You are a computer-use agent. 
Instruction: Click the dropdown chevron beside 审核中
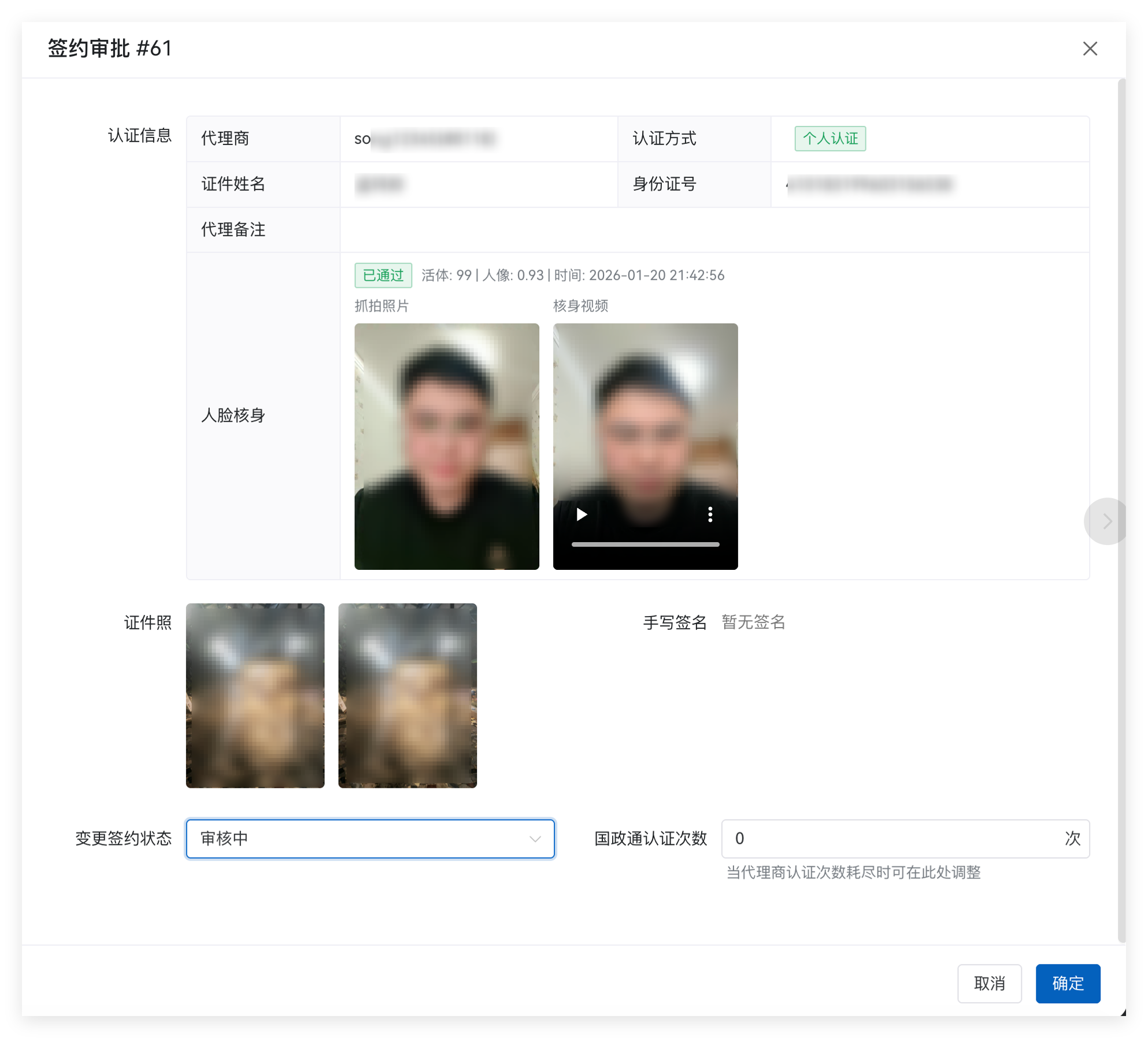[x=535, y=839]
